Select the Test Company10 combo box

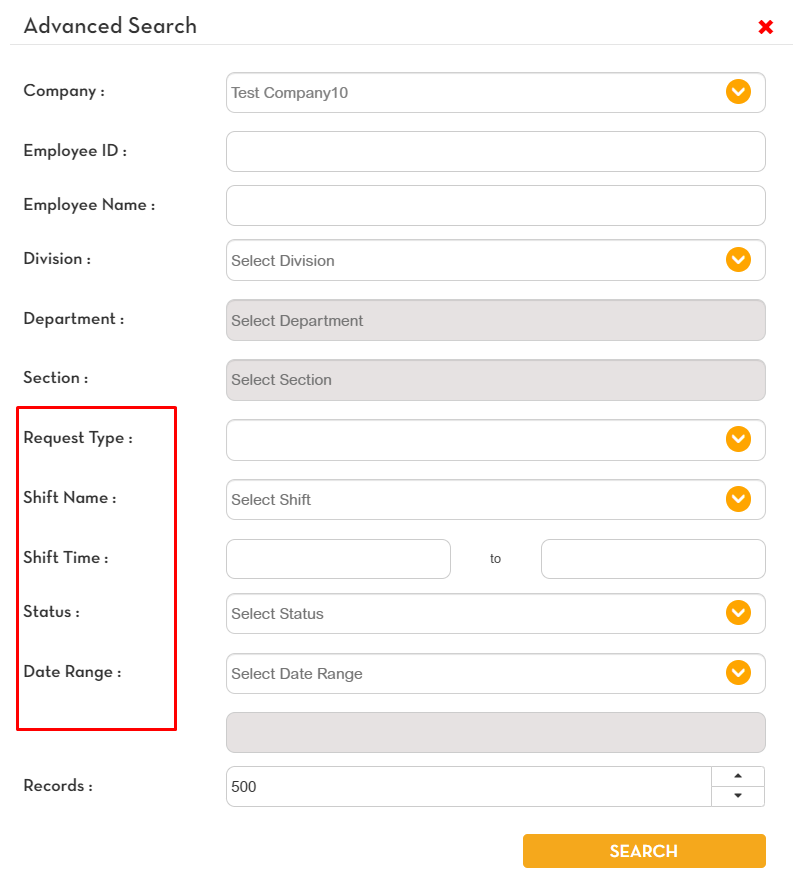pyautogui.click(x=496, y=93)
